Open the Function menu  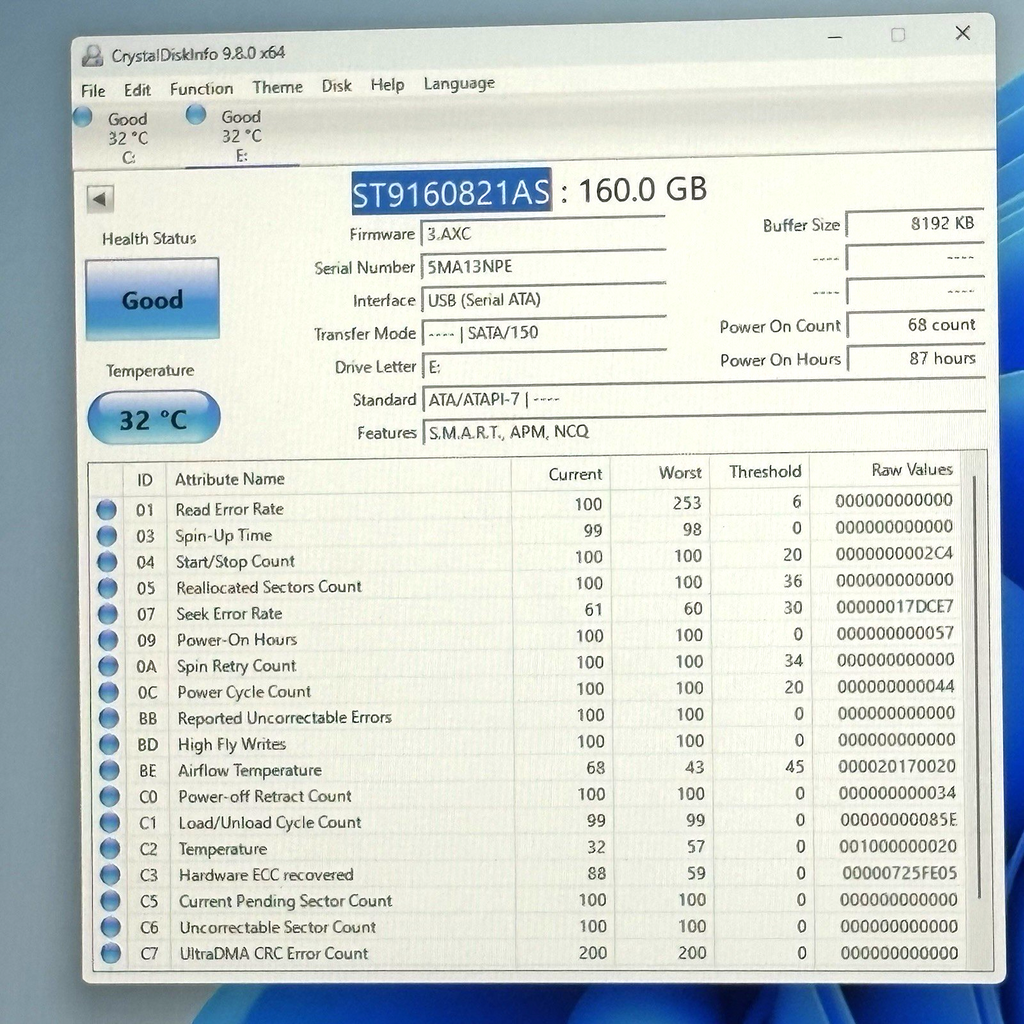pos(201,88)
